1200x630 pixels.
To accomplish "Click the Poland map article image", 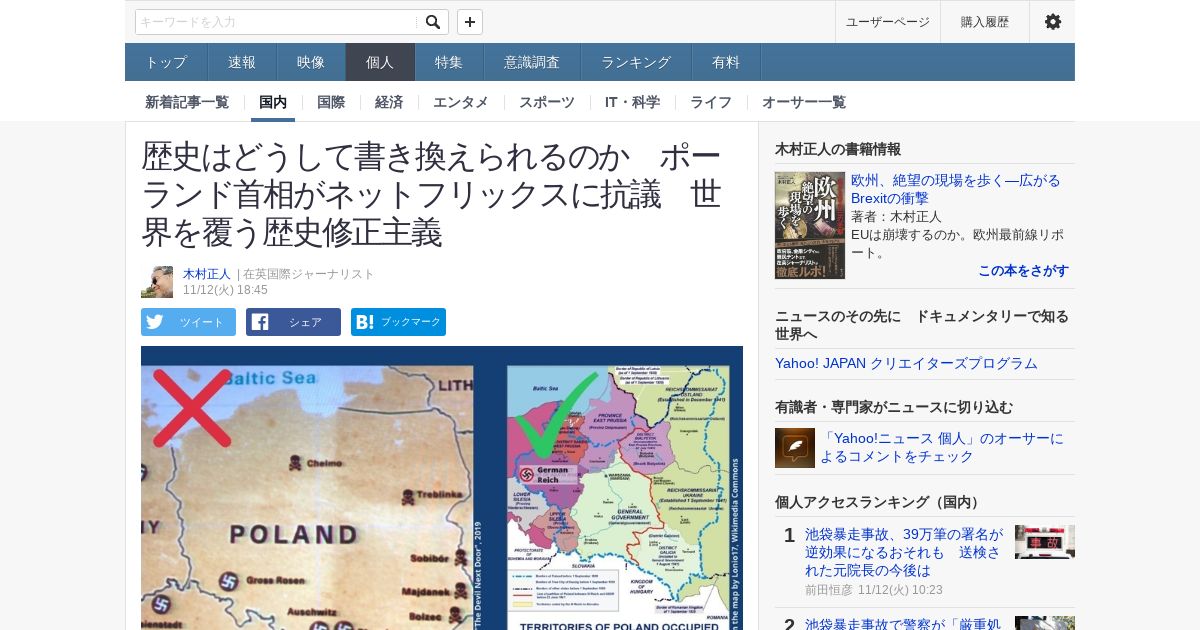I will [x=442, y=488].
